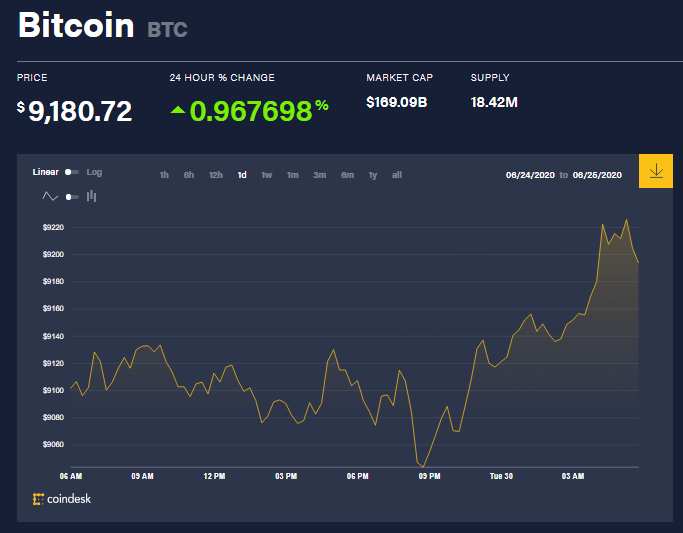Click the yellow download chart button
The width and height of the screenshot is (683, 533).
tap(656, 171)
